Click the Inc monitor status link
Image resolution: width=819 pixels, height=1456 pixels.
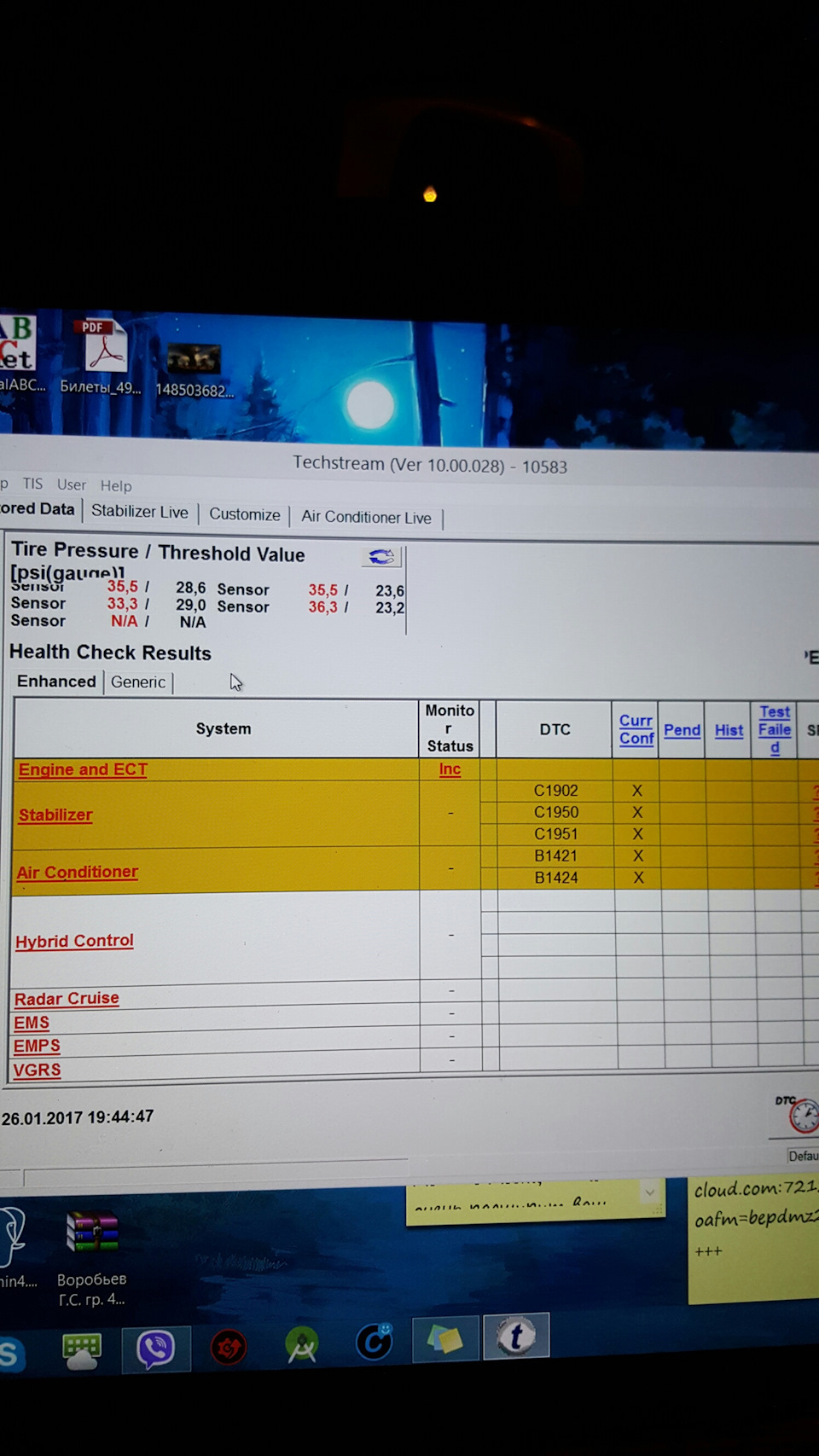click(x=450, y=769)
